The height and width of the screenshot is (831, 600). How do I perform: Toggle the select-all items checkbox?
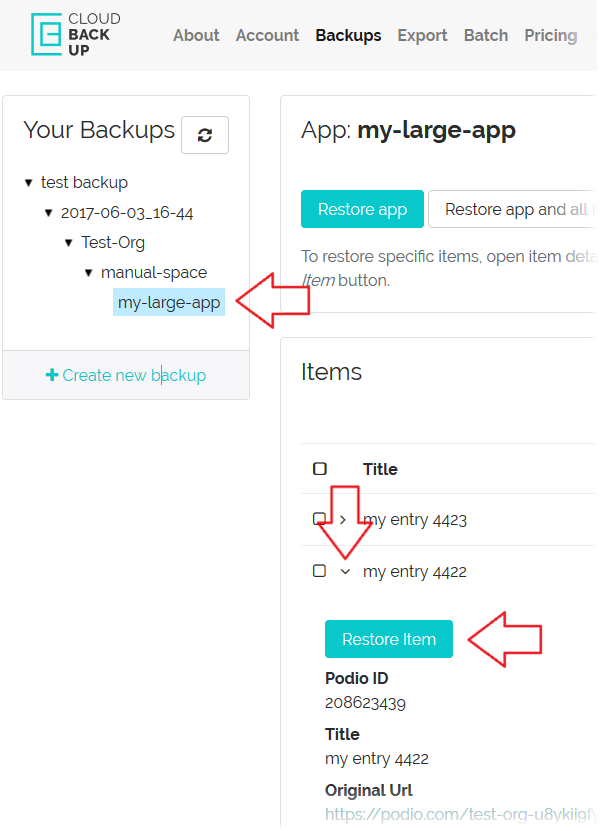[x=320, y=469]
